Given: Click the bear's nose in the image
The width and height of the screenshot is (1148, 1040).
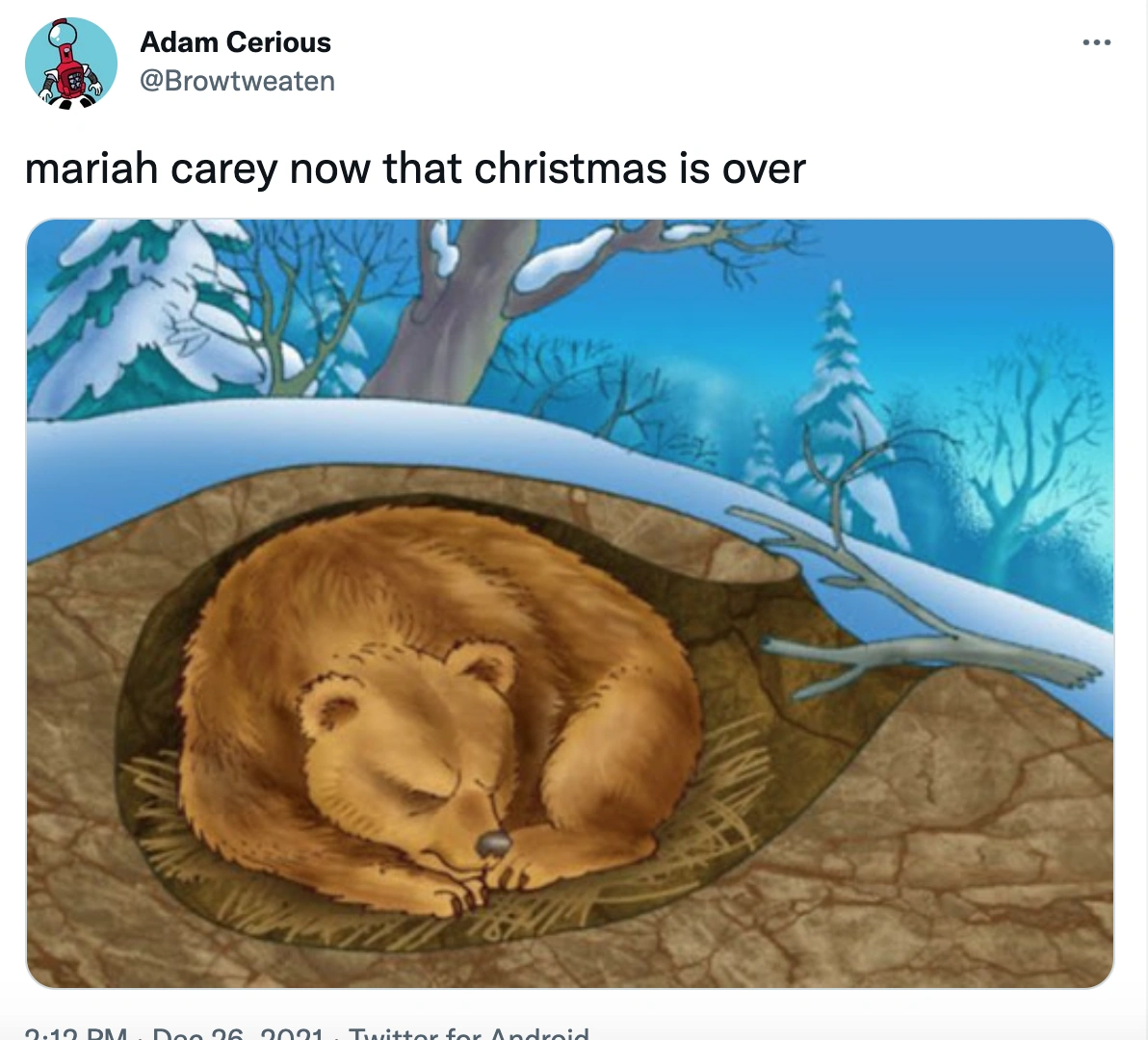Looking at the screenshot, I should (x=493, y=845).
